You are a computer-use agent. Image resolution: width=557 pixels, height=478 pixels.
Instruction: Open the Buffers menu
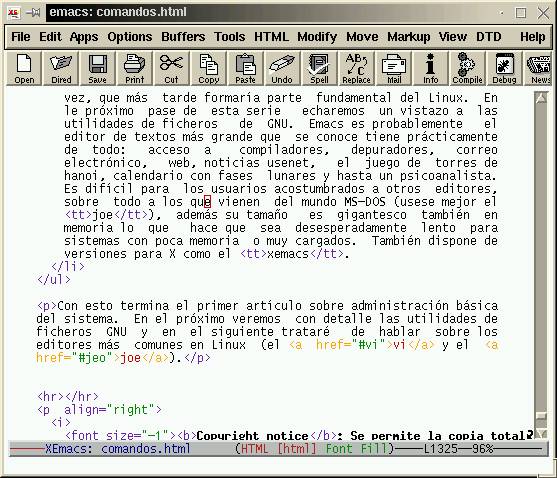[183, 37]
